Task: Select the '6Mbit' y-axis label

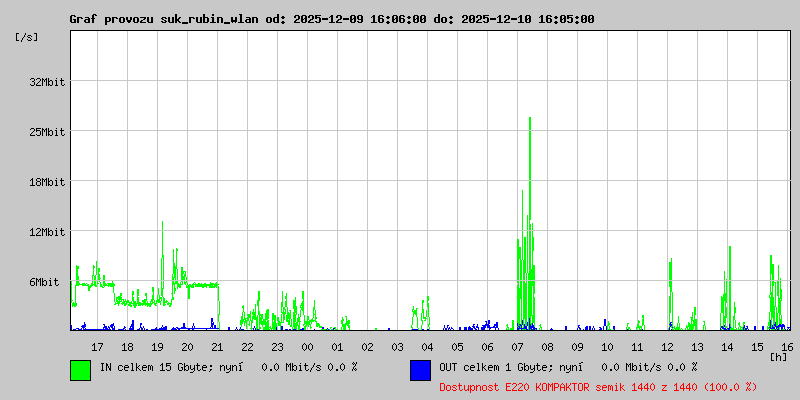Action: tap(44, 282)
